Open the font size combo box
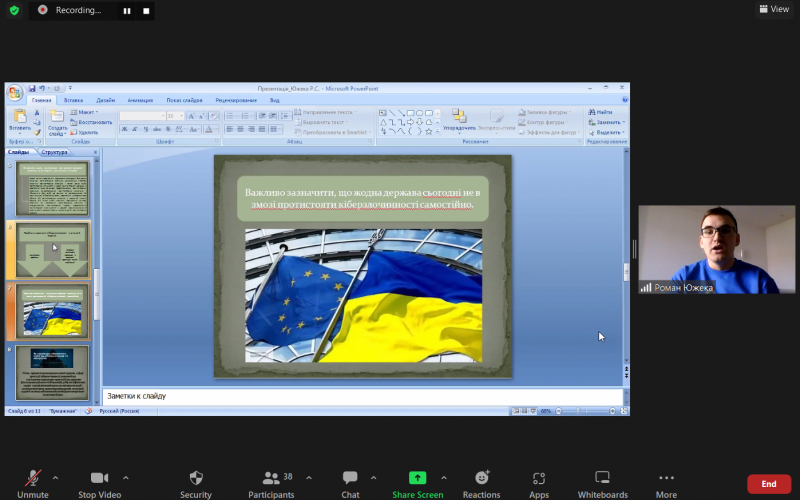800x500 pixels. pyautogui.click(x=175, y=116)
